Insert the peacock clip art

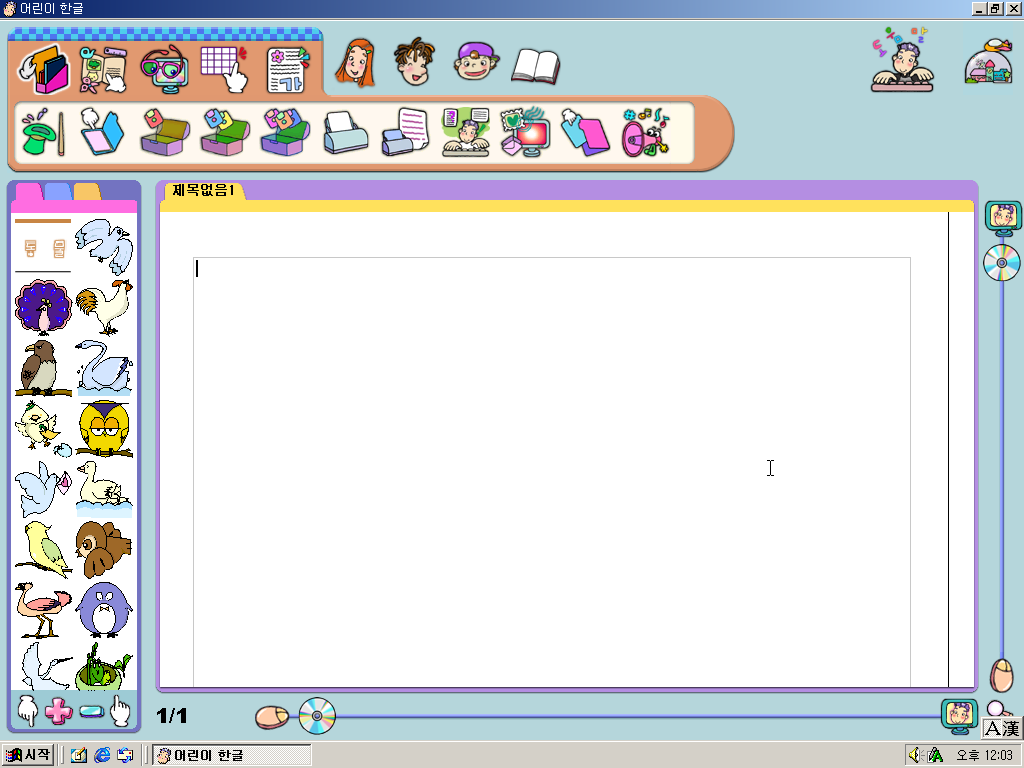[43, 307]
